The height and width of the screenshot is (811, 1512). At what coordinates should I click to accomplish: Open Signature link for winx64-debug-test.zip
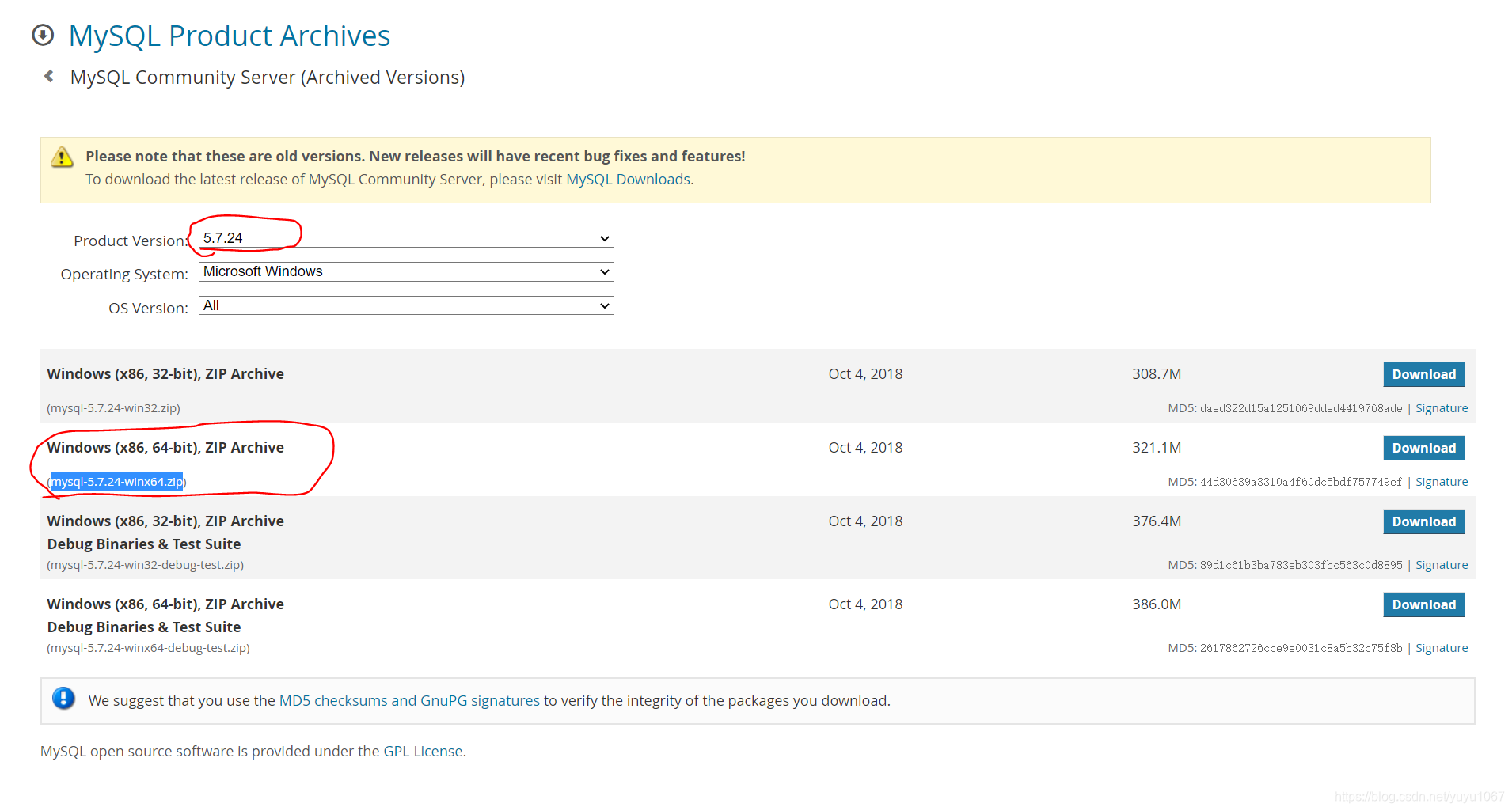tap(1442, 648)
